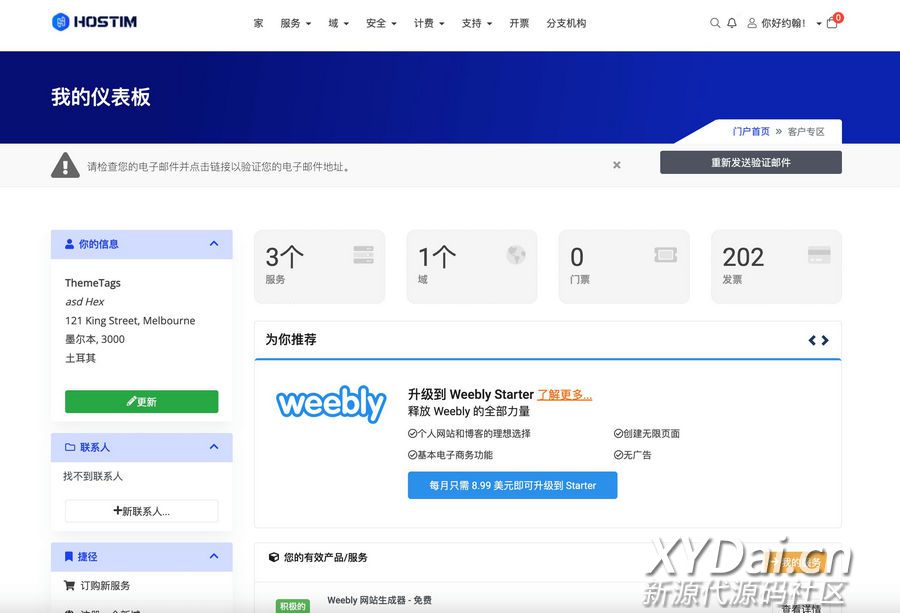Show next recommendation with right arrow
Image resolution: width=900 pixels, height=613 pixels.
click(x=825, y=340)
